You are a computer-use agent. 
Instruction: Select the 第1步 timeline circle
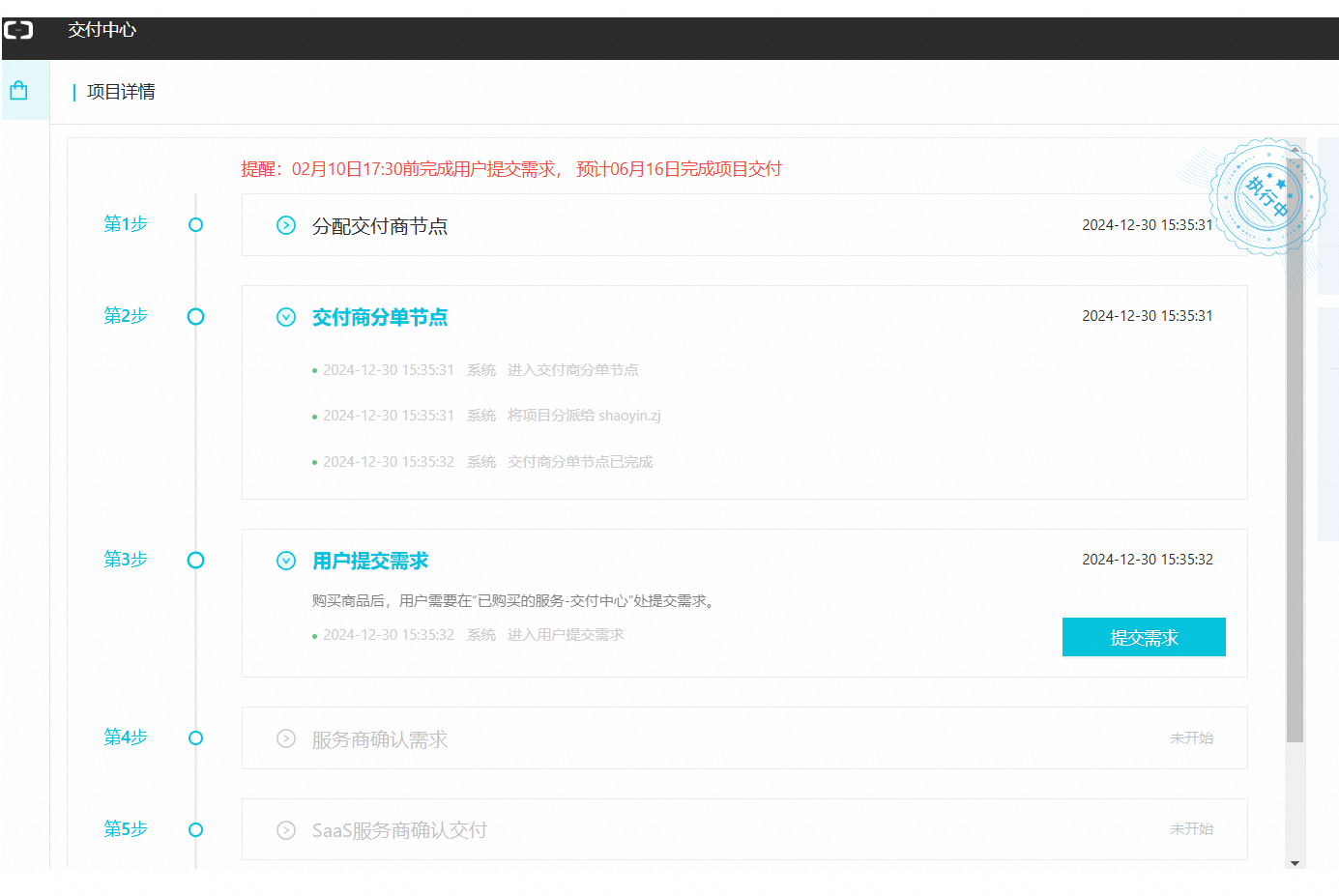point(195,224)
